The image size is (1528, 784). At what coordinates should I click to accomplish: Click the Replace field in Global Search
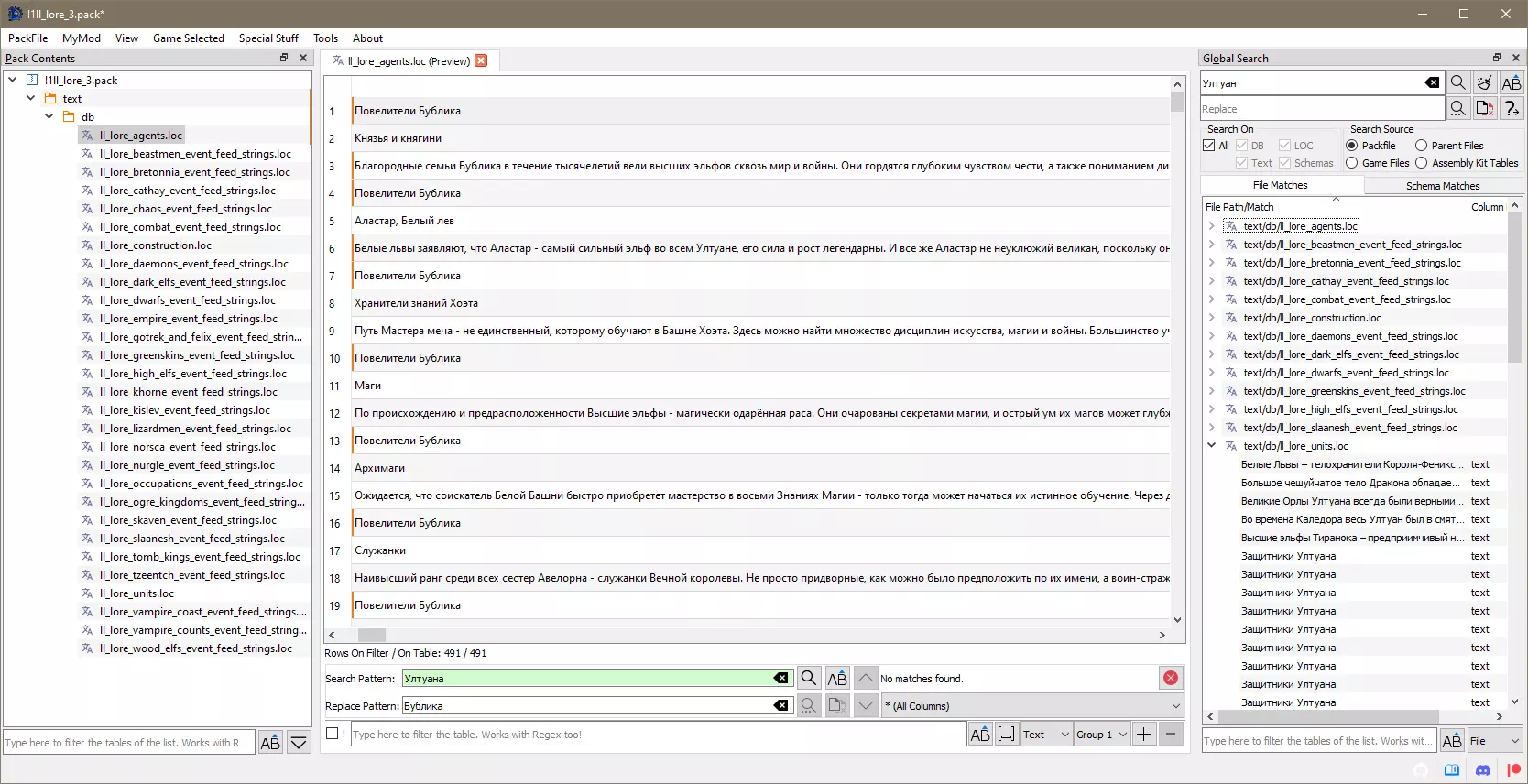tap(1321, 109)
